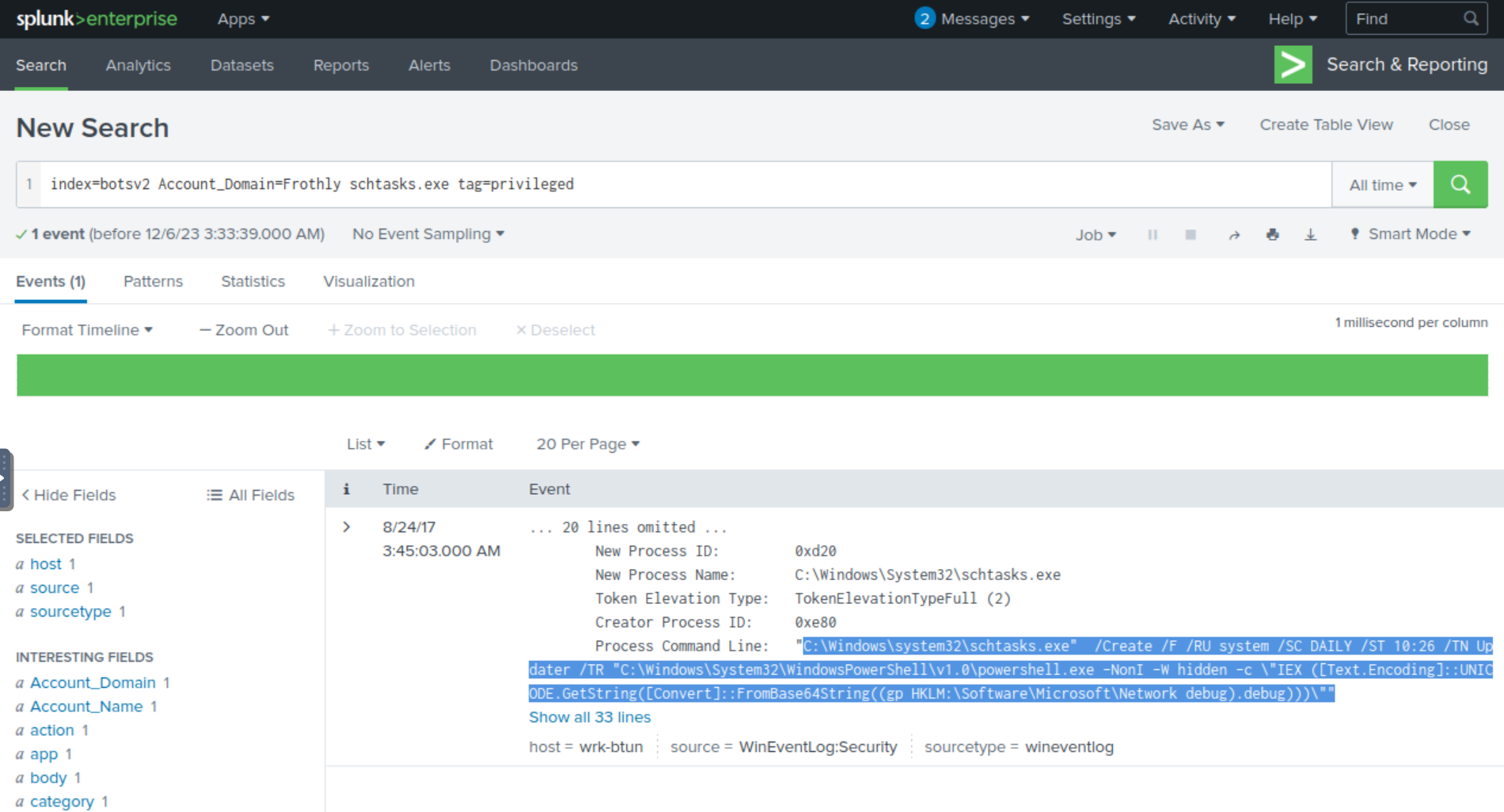Open the All time range picker
1504x812 pixels.
point(1383,184)
